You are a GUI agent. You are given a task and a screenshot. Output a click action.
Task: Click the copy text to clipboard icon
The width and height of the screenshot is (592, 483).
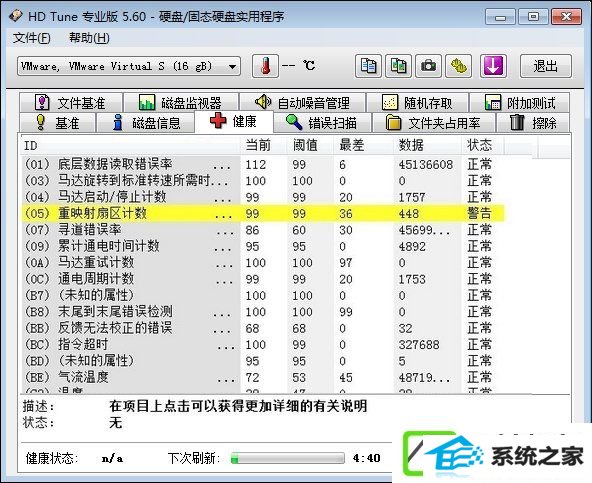click(368, 66)
